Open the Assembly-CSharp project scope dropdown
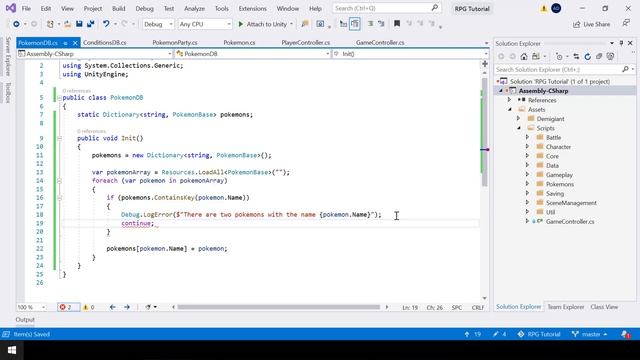 tap(95, 53)
